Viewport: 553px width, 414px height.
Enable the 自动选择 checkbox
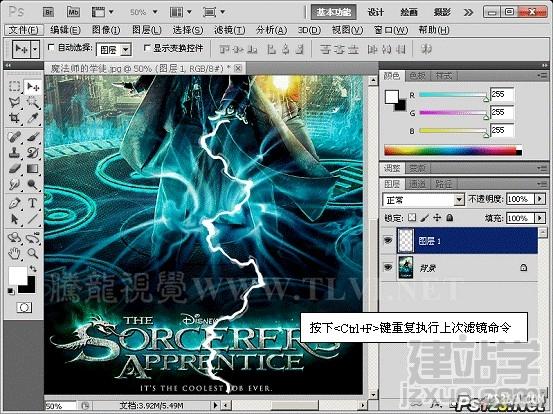click(x=51, y=47)
